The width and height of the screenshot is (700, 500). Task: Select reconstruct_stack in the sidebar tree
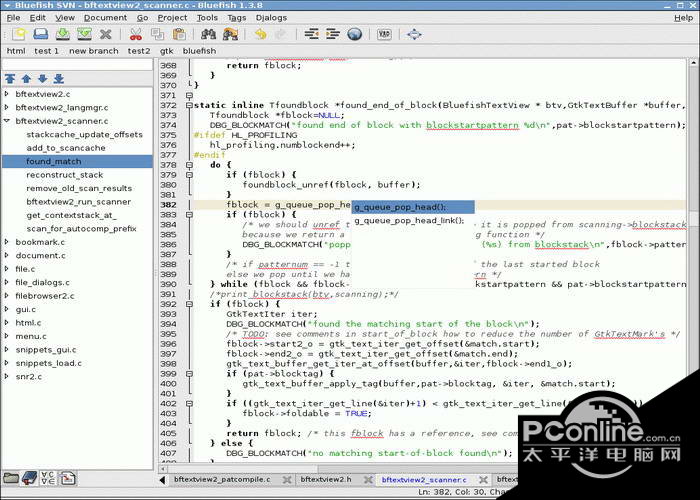[x=65, y=175]
